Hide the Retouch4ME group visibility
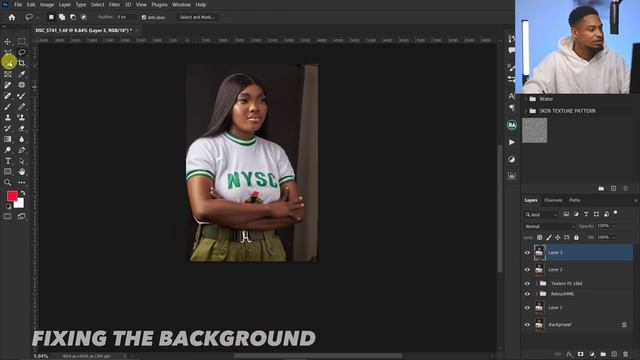This screenshot has width=640, height=360. pos(527,294)
